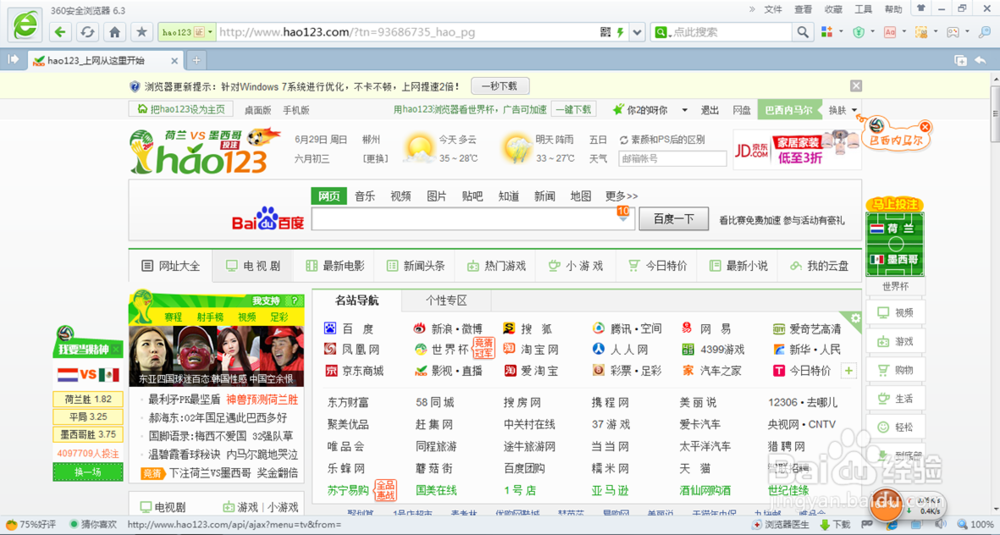This screenshot has height=535, width=1000.
Task: Click the hao123 site logo
Action: point(205,152)
